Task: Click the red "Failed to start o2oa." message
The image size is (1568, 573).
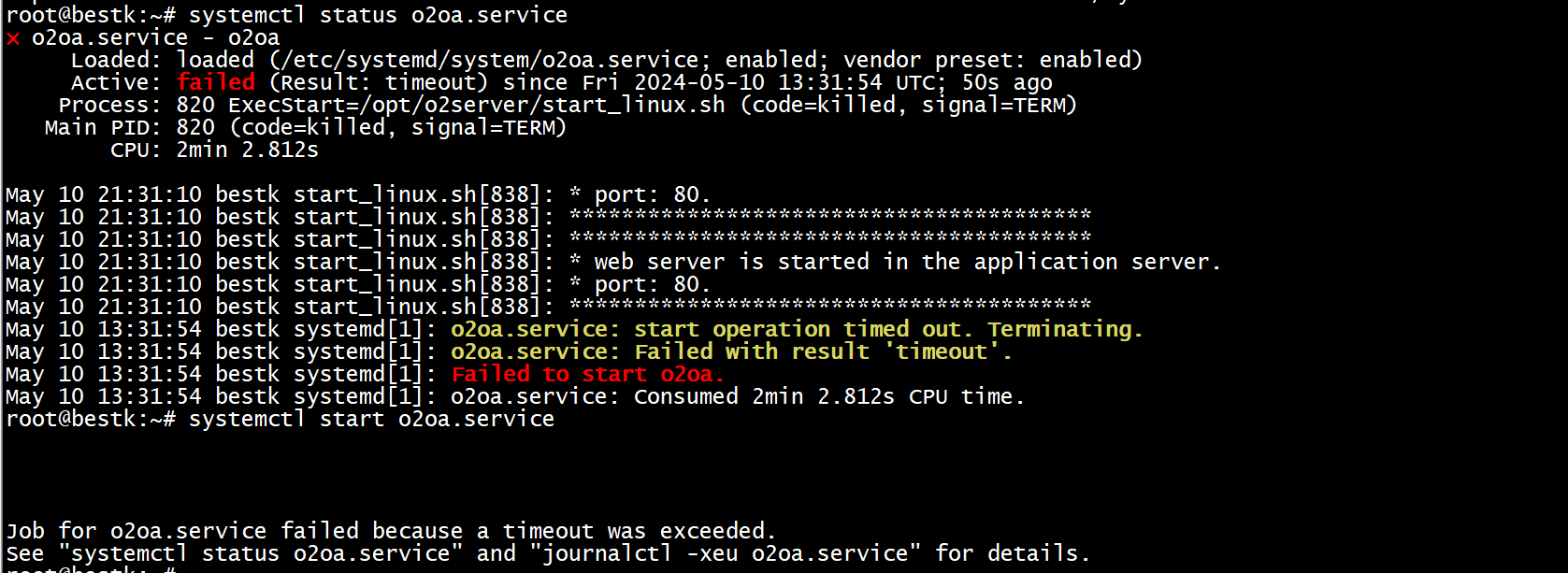Action: point(587,374)
